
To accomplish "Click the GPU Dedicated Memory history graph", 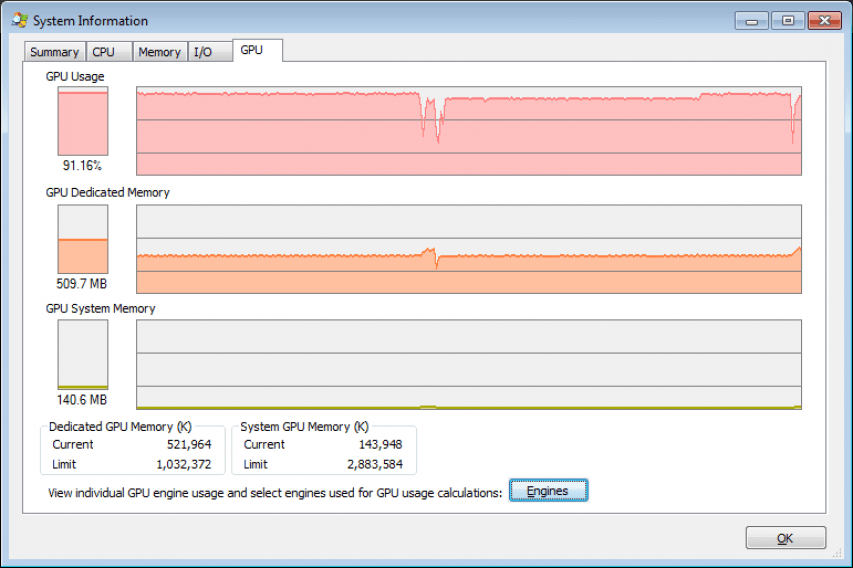I will click(x=468, y=249).
